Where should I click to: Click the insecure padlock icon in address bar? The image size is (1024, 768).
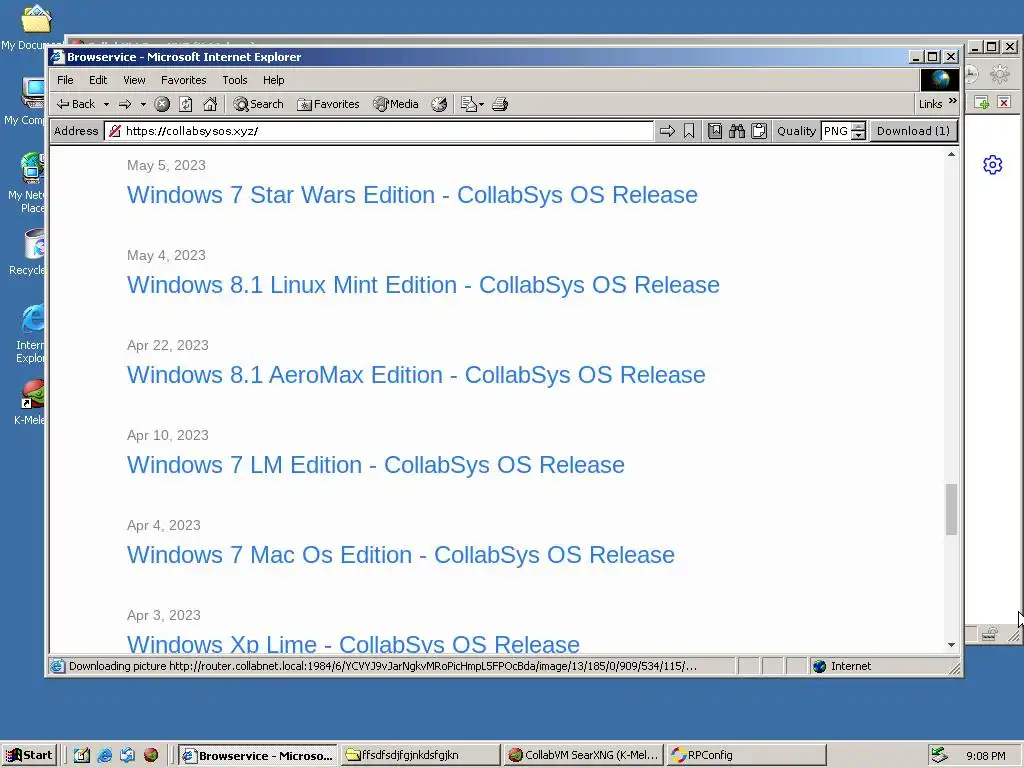[115, 131]
